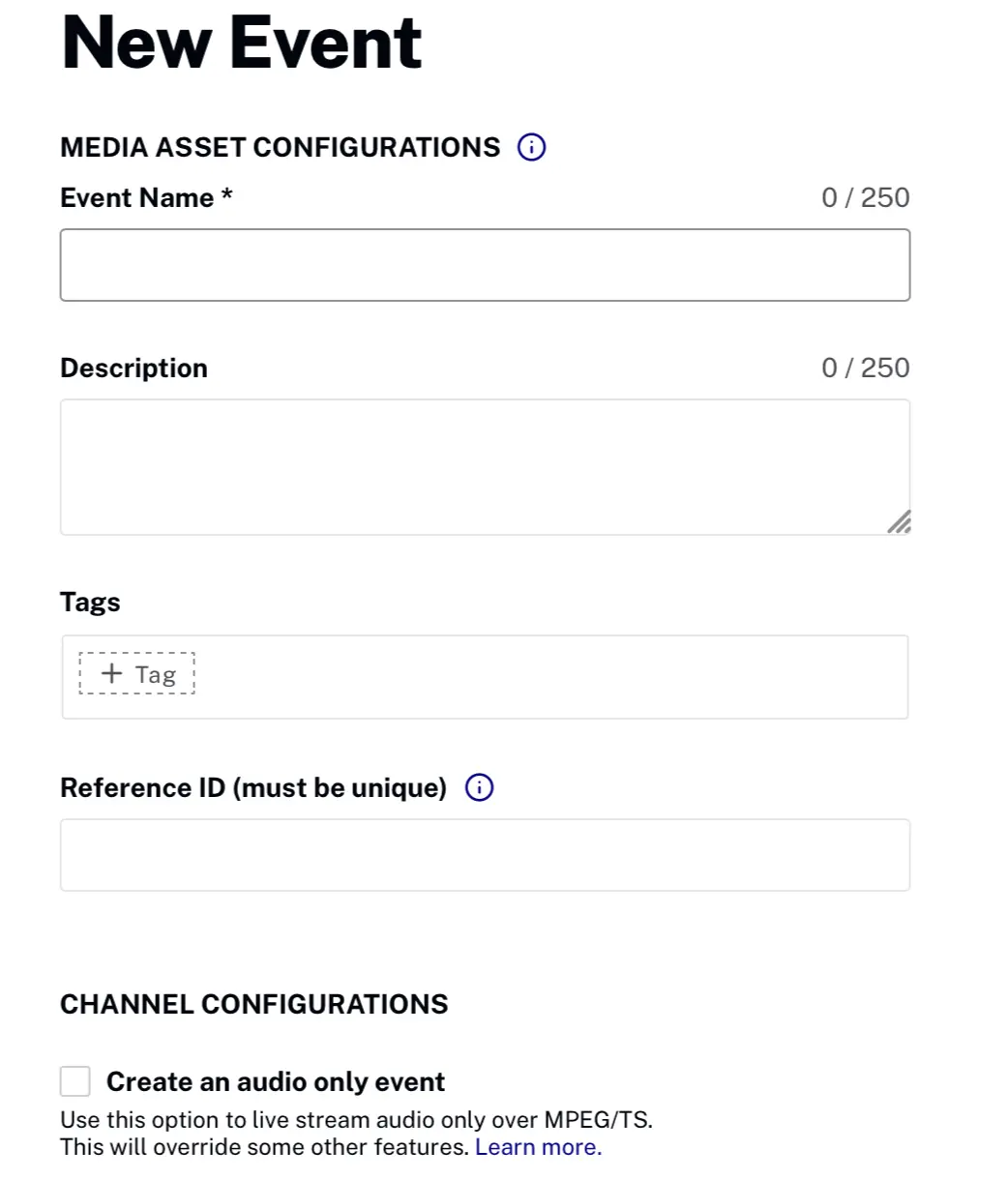Click the Media Asset Configurations heading text
This screenshot has height=1180, width=1008.
(281, 147)
